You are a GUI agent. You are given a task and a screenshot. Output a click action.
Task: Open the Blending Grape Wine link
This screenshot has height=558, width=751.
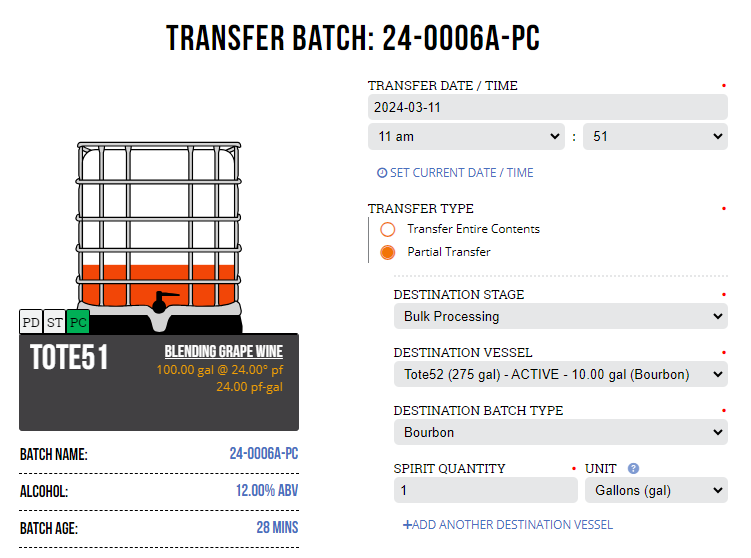click(x=224, y=352)
